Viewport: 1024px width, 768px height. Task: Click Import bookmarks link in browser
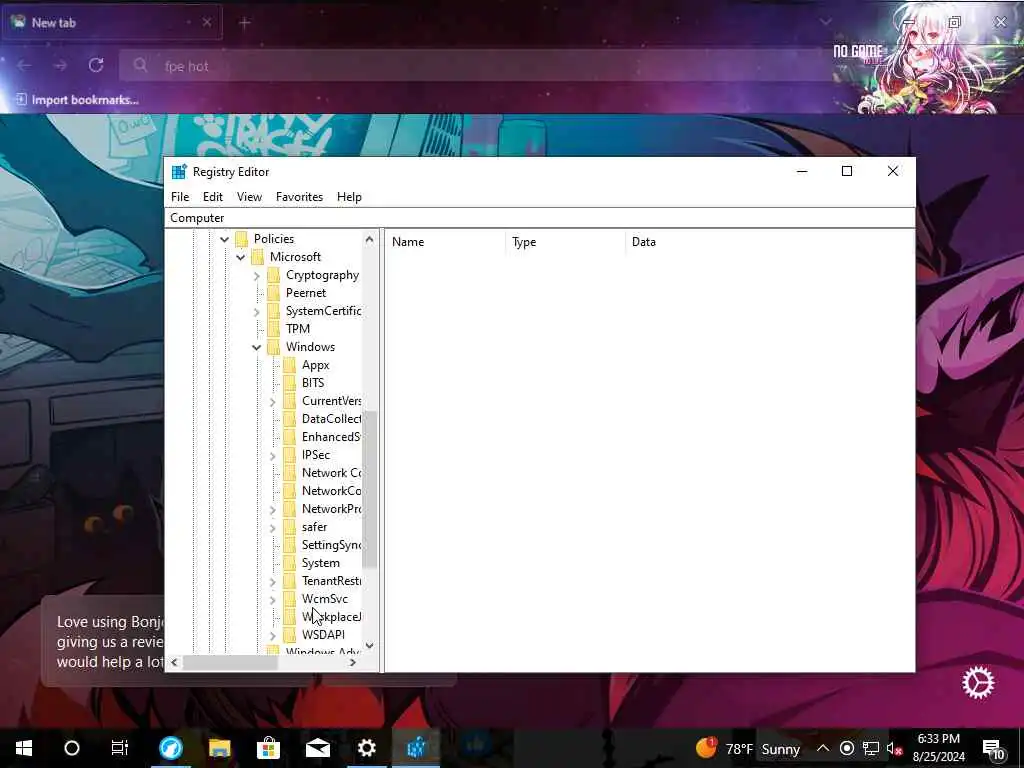(77, 100)
